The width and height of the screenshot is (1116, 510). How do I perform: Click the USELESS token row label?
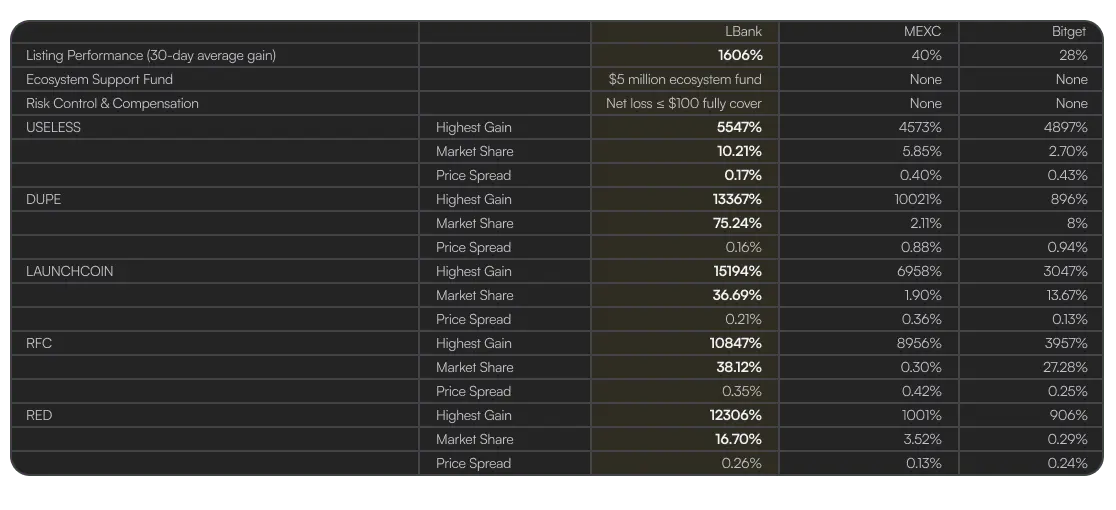(53, 127)
